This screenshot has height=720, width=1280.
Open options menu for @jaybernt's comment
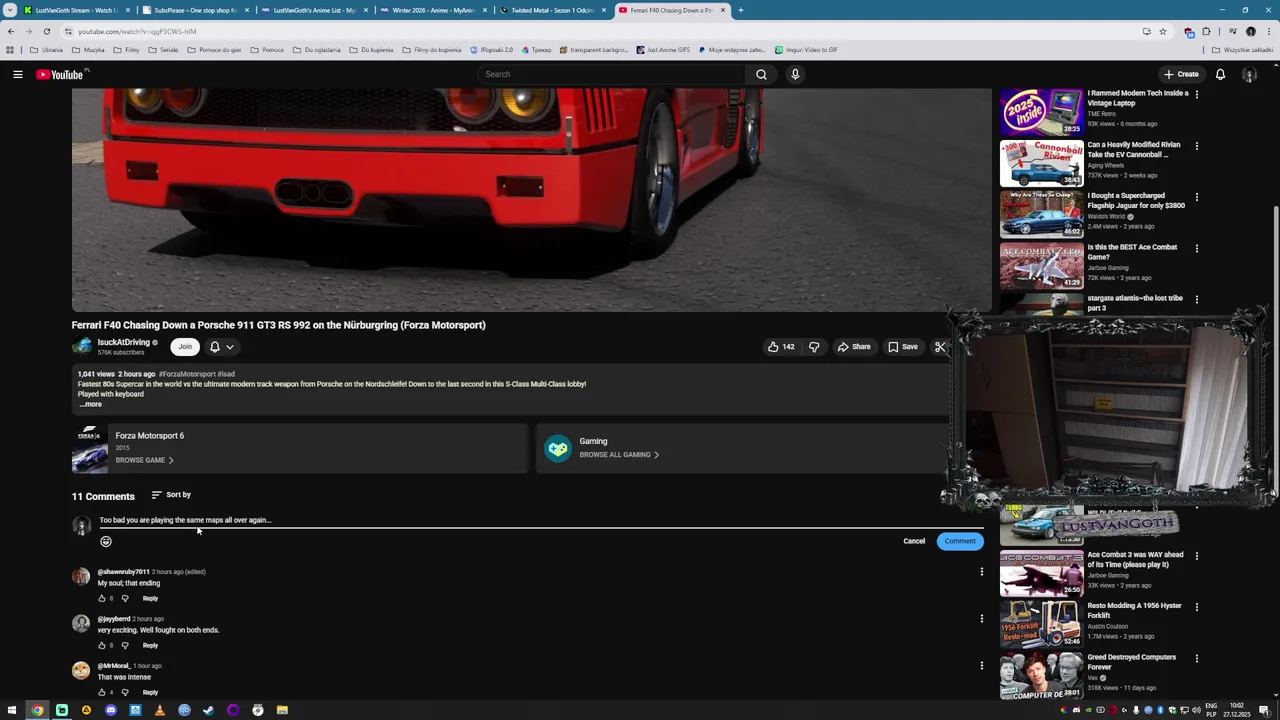(981, 619)
